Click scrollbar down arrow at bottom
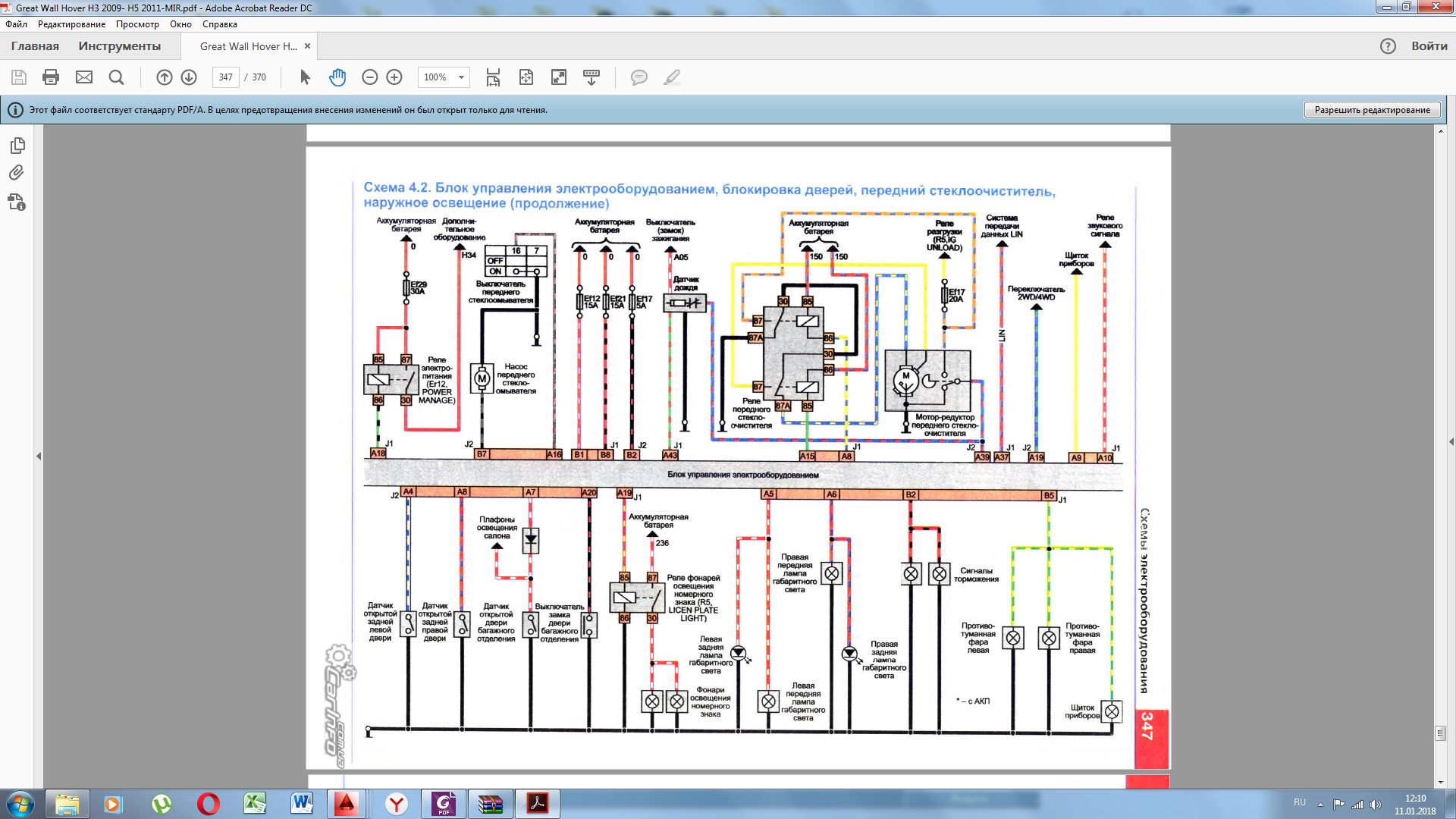 [1440, 783]
